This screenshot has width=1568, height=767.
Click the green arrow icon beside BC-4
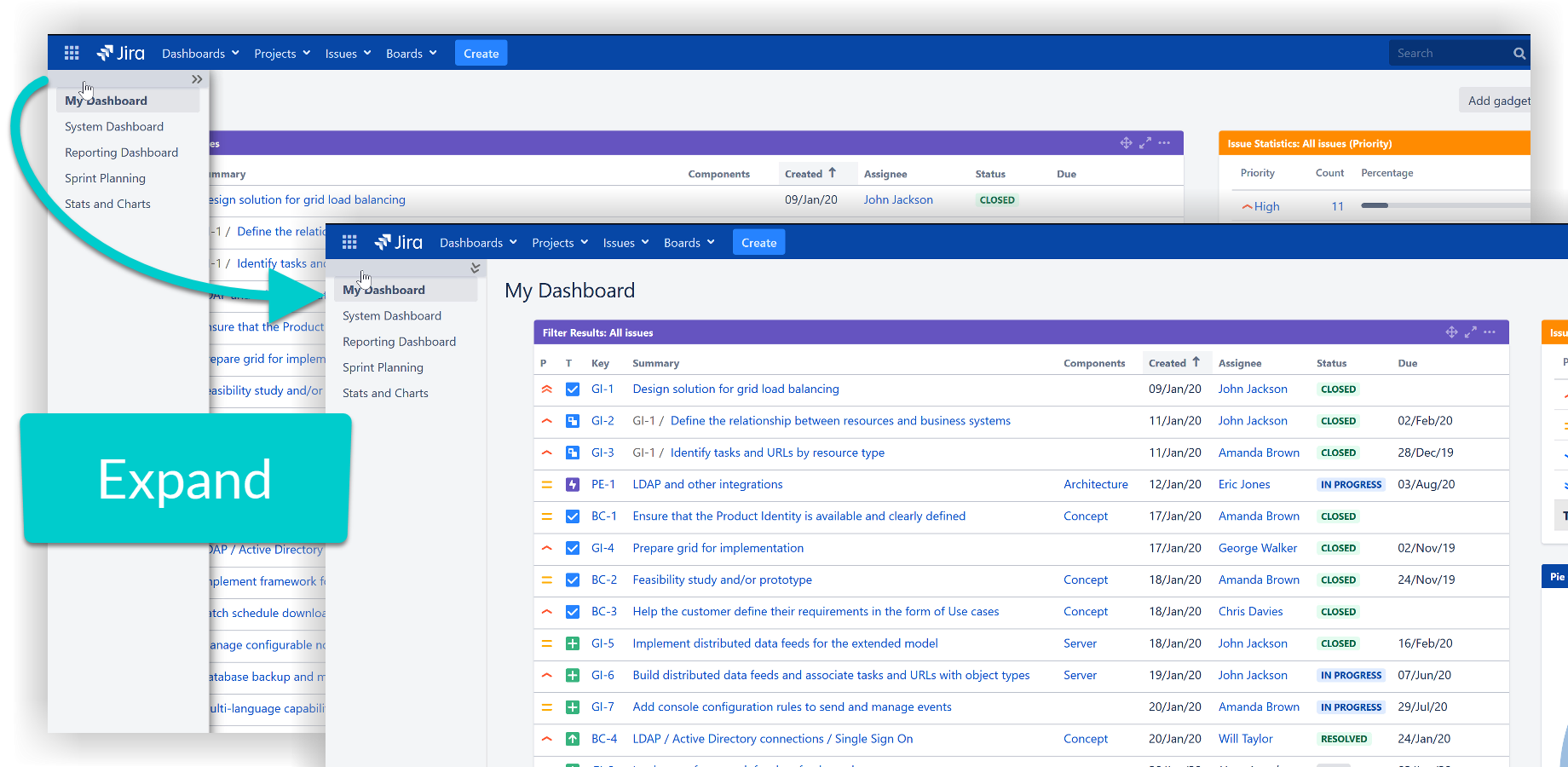point(573,740)
